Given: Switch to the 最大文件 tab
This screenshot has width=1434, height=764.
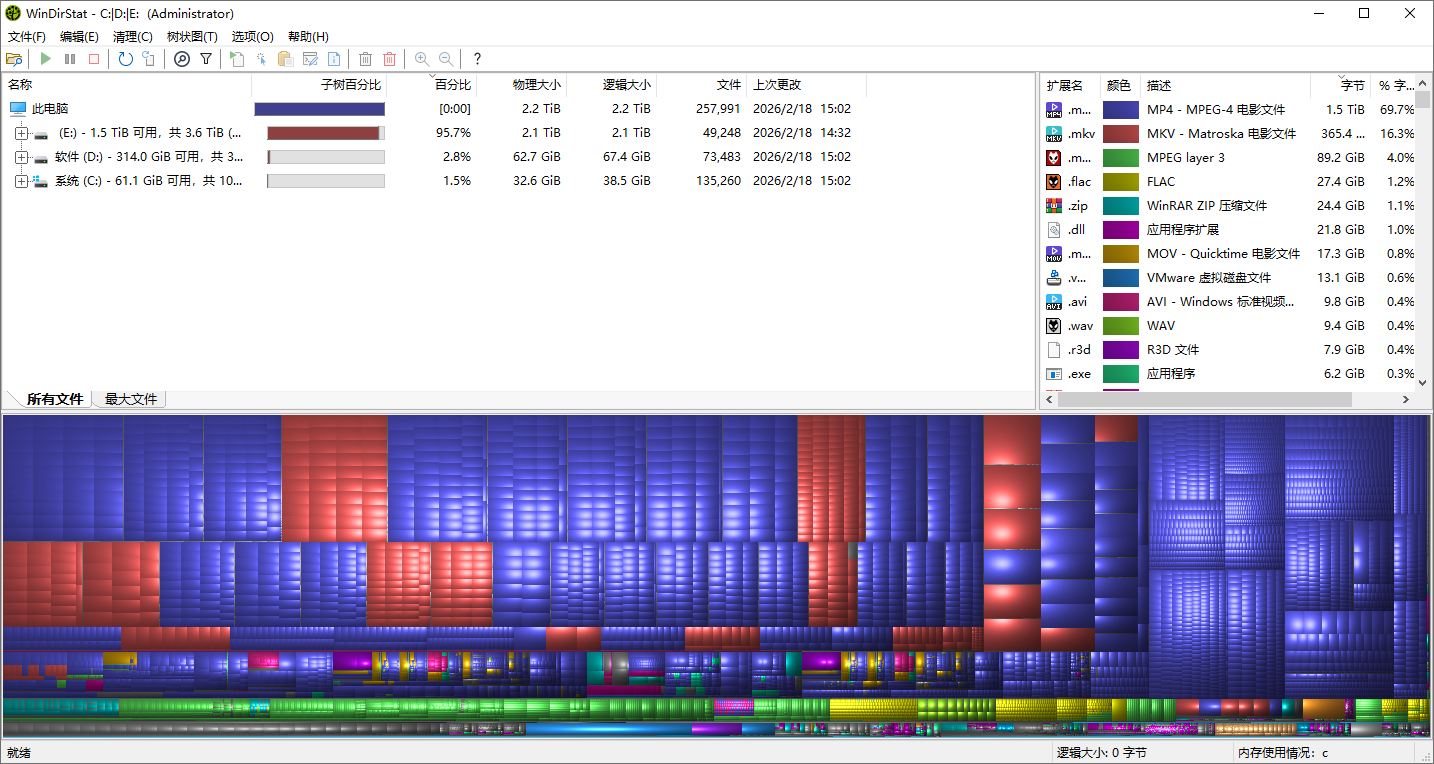Looking at the screenshot, I should [x=131, y=399].
